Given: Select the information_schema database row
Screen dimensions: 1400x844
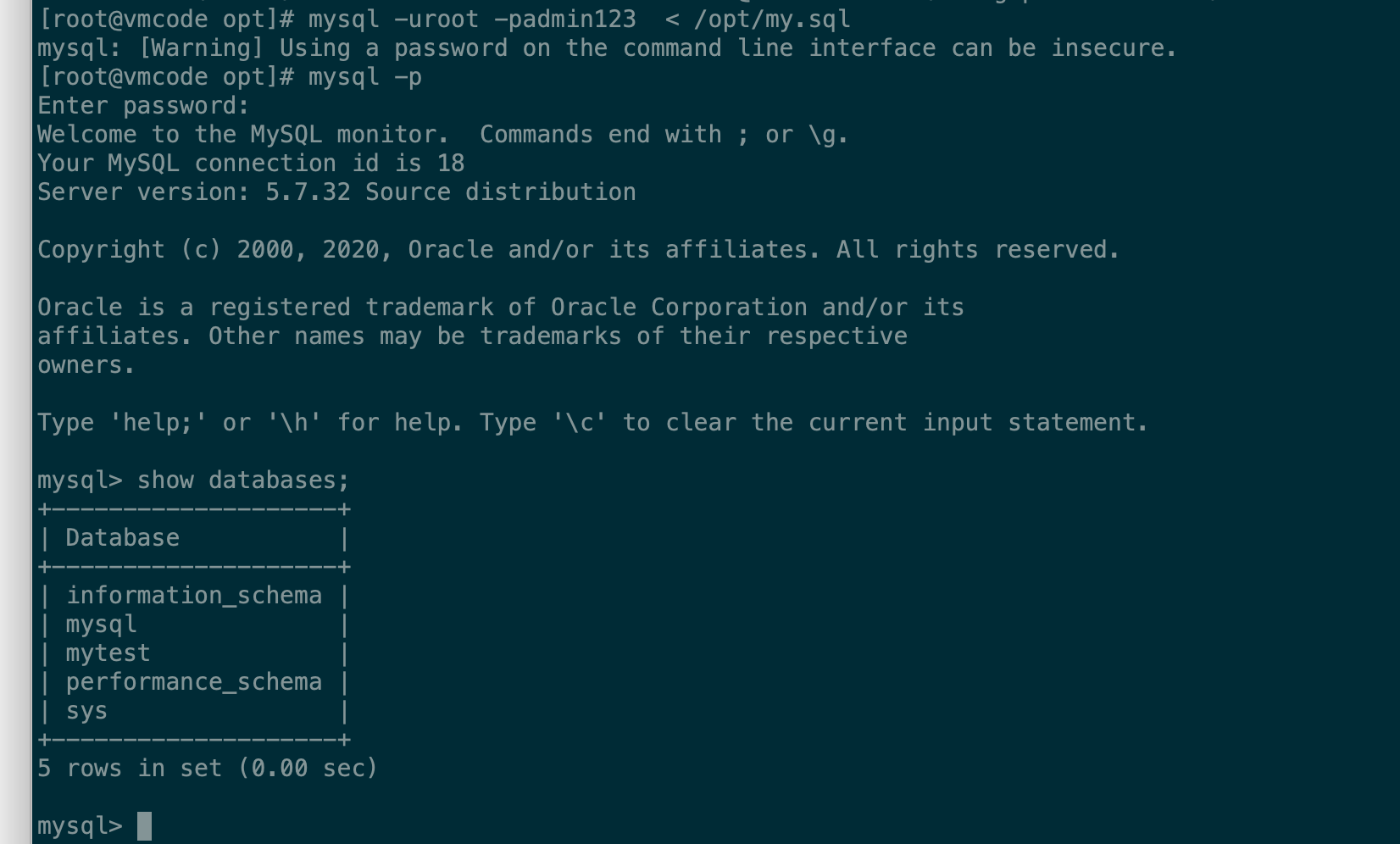Looking at the screenshot, I should click(x=194, y=596).
